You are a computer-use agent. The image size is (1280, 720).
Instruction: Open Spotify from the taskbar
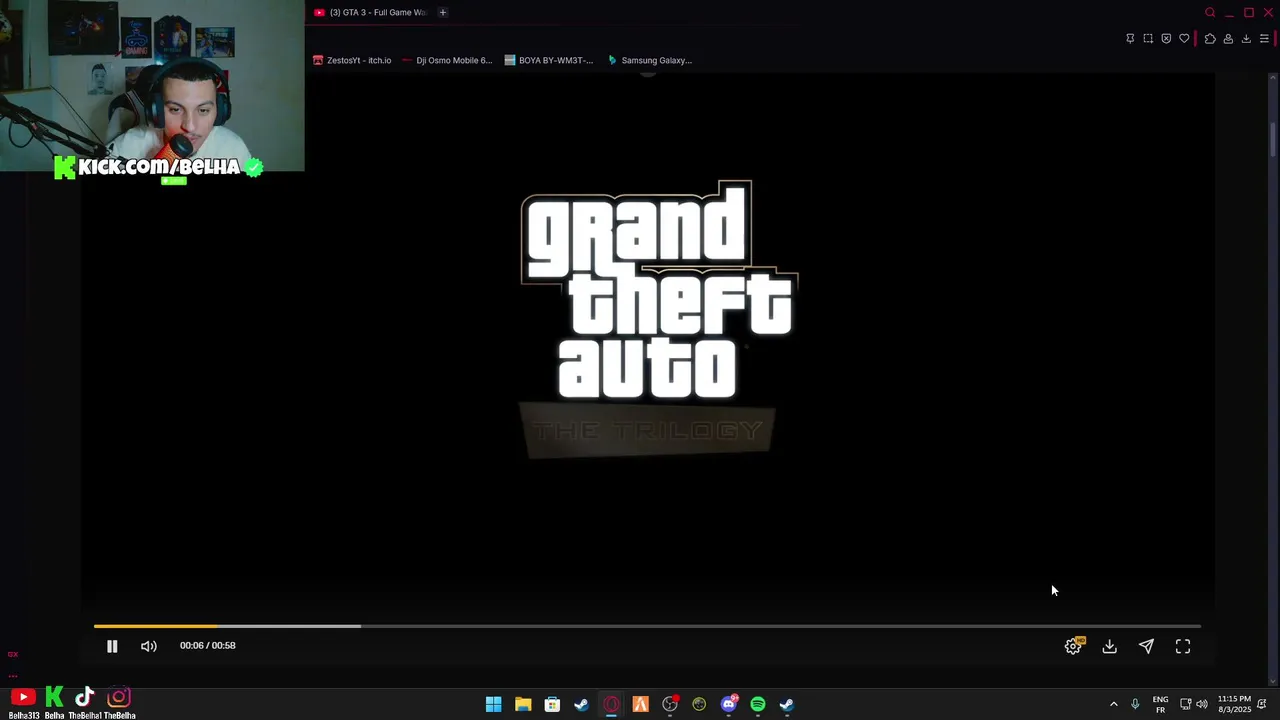pos(758,705)
